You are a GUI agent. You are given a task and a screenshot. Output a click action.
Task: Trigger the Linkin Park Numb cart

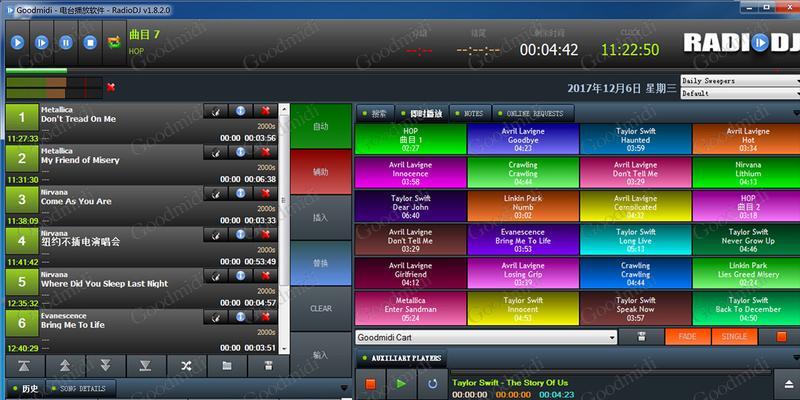[x=523, y=207]
